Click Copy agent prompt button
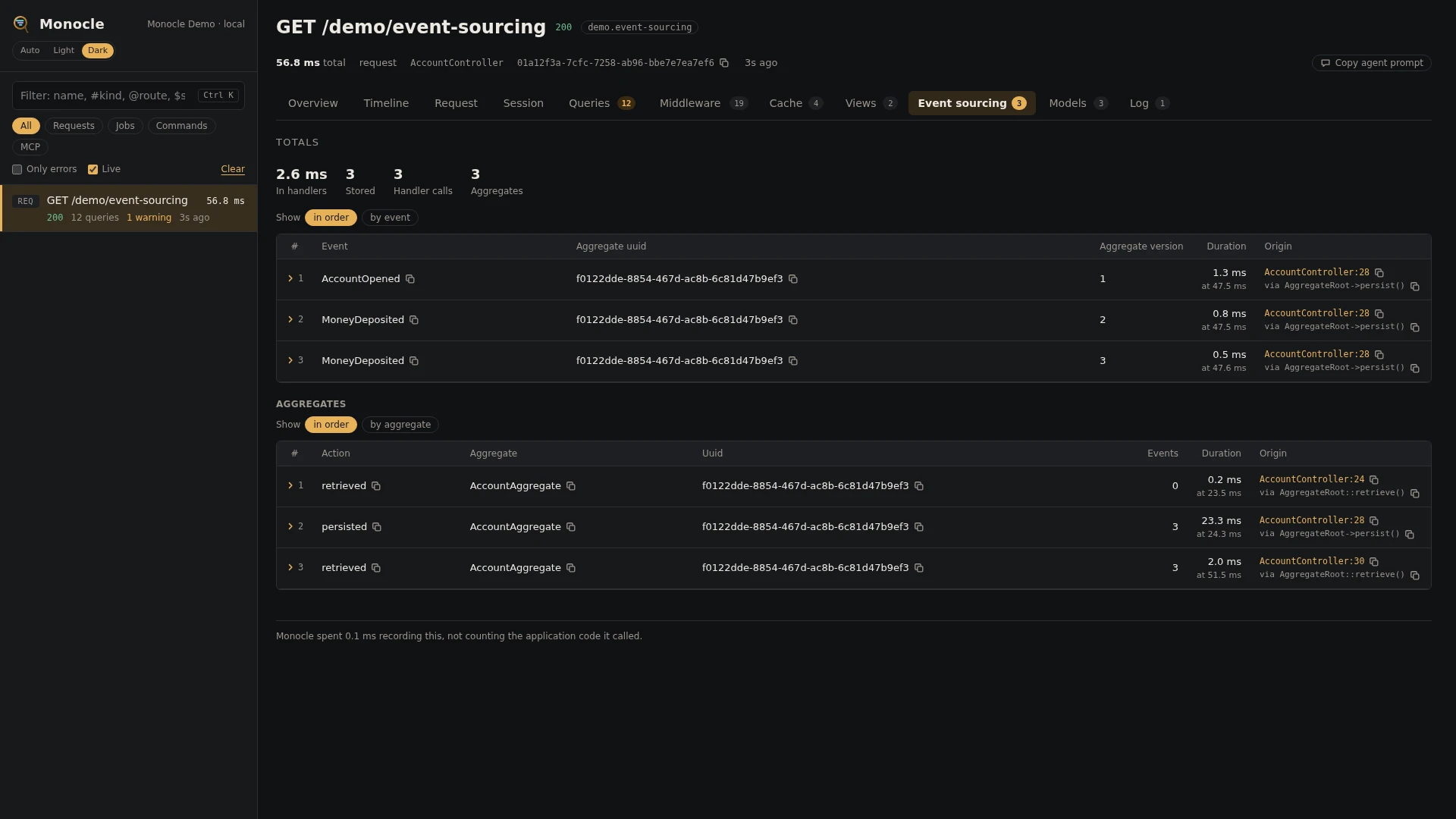This screenshot has width=1456, height=819. coord(1371,63)
